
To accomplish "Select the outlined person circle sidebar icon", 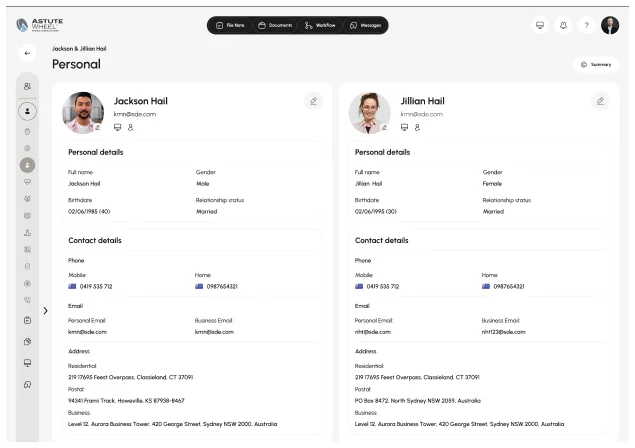I will click(27, 111).
